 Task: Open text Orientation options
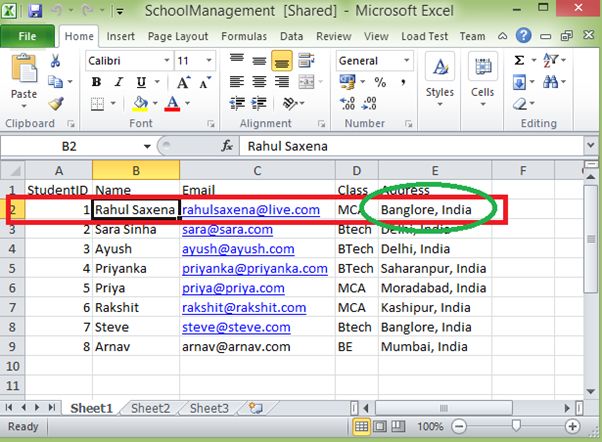tap(290, 103)
